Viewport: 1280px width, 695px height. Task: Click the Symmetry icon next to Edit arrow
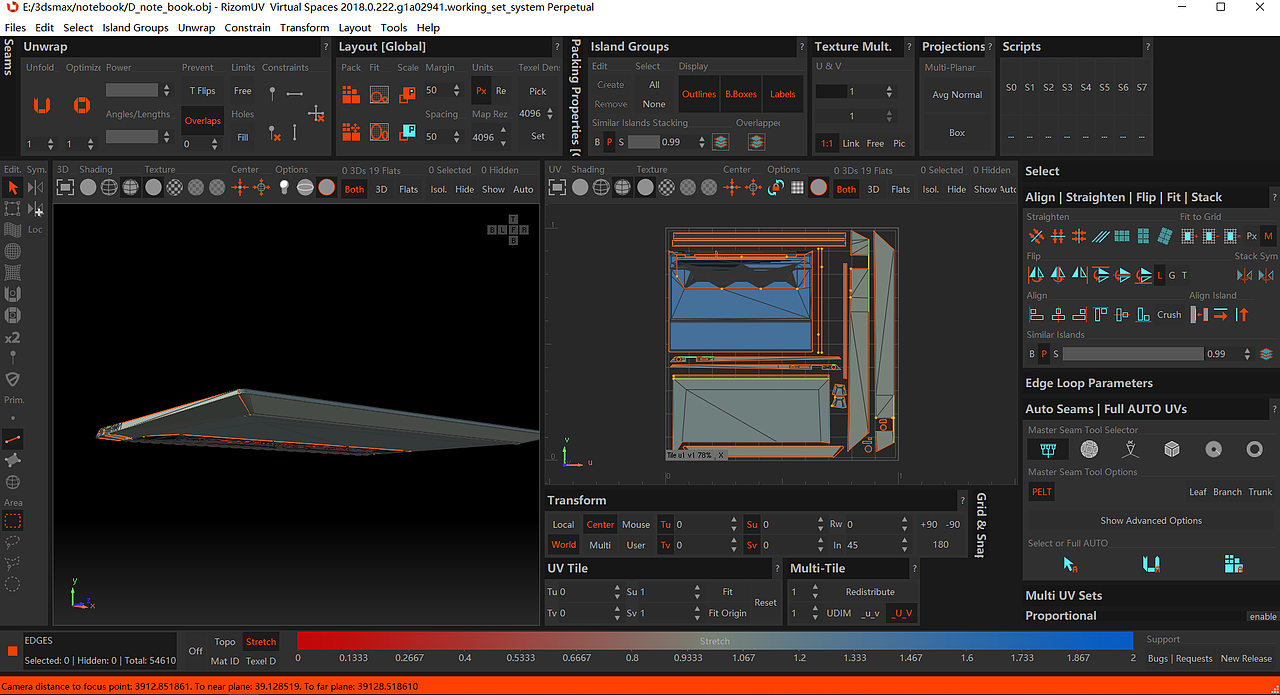pyautogui.click(x=36, y=187)
